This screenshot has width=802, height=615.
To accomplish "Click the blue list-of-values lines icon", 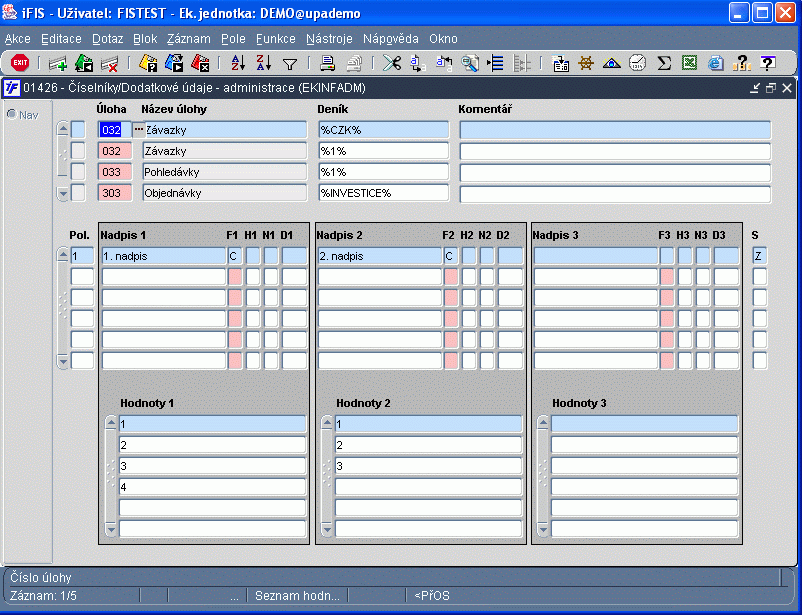I will (495, 63).
